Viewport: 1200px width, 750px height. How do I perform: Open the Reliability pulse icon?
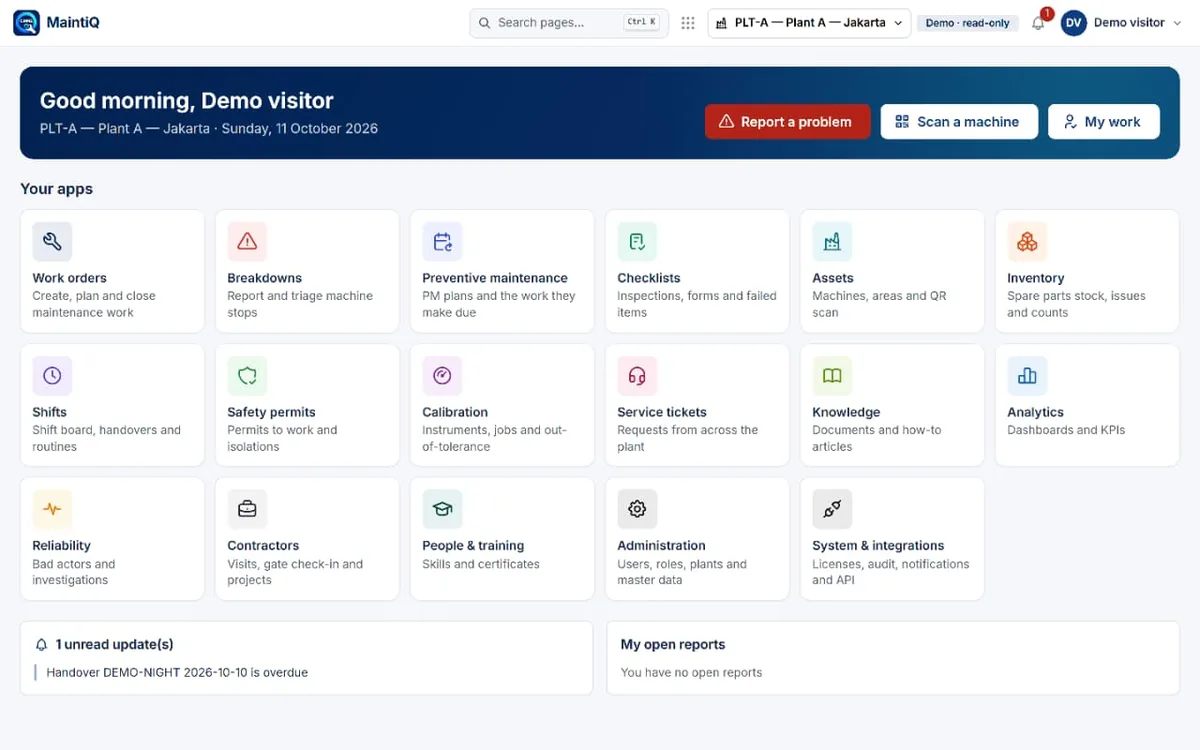(52, 509)
